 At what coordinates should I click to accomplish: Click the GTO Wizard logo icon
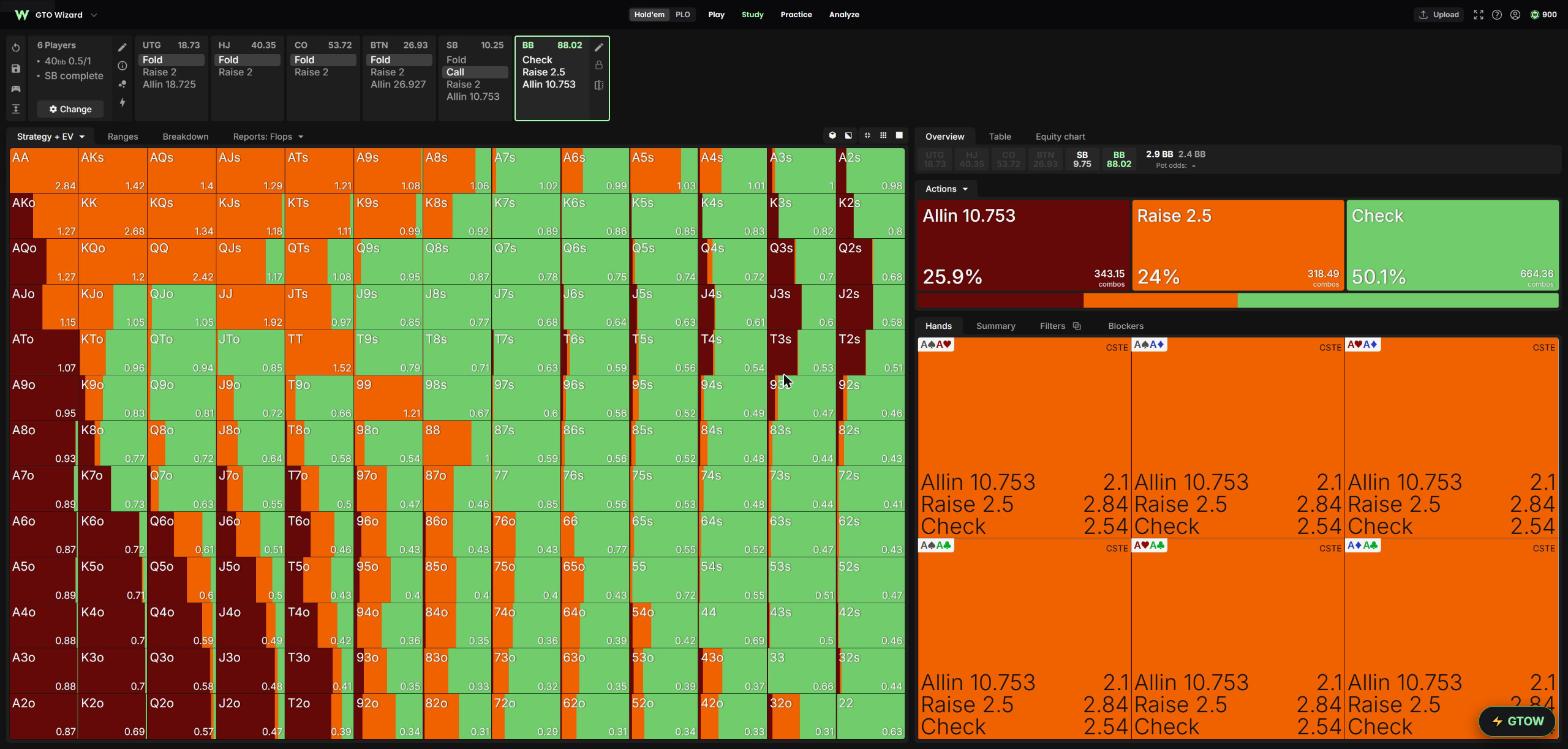[x=21, y=15]
